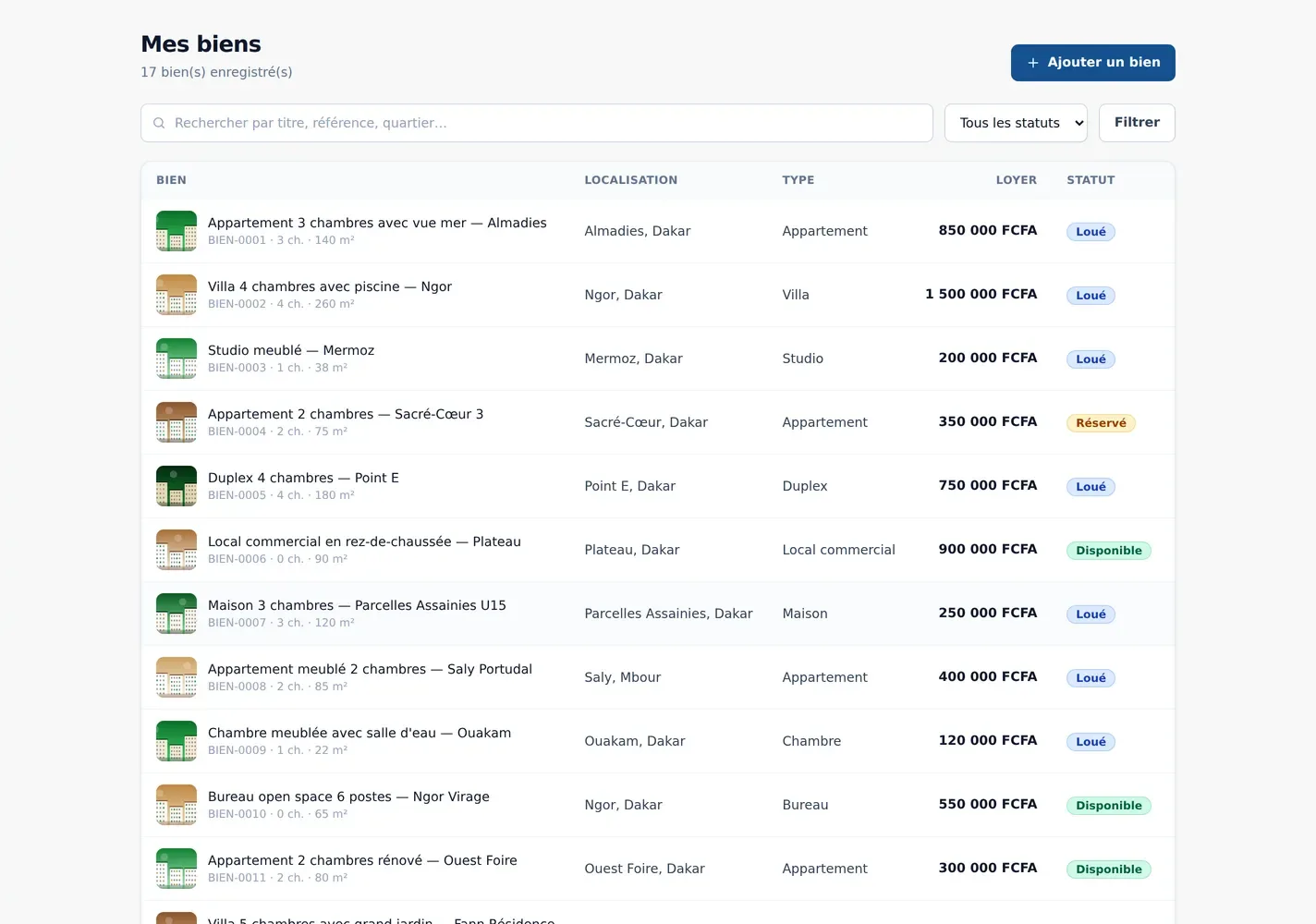
Task: Click the Loué badge for Studio Mermoz
Action: [1091, 359]
